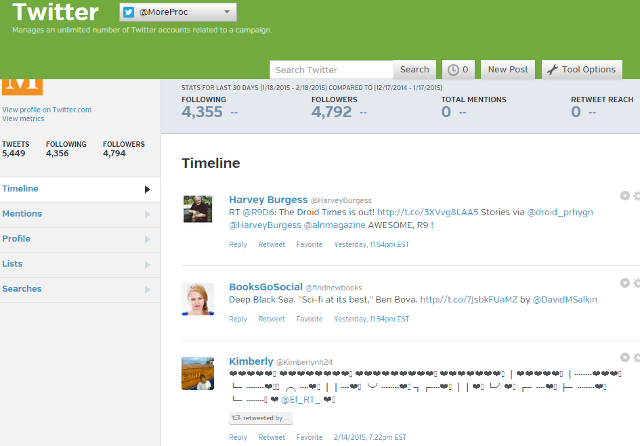Open @HarveyBurgess mention in tweet text
The height and width of the screenshot is (446, 640).
coord(265,225)
